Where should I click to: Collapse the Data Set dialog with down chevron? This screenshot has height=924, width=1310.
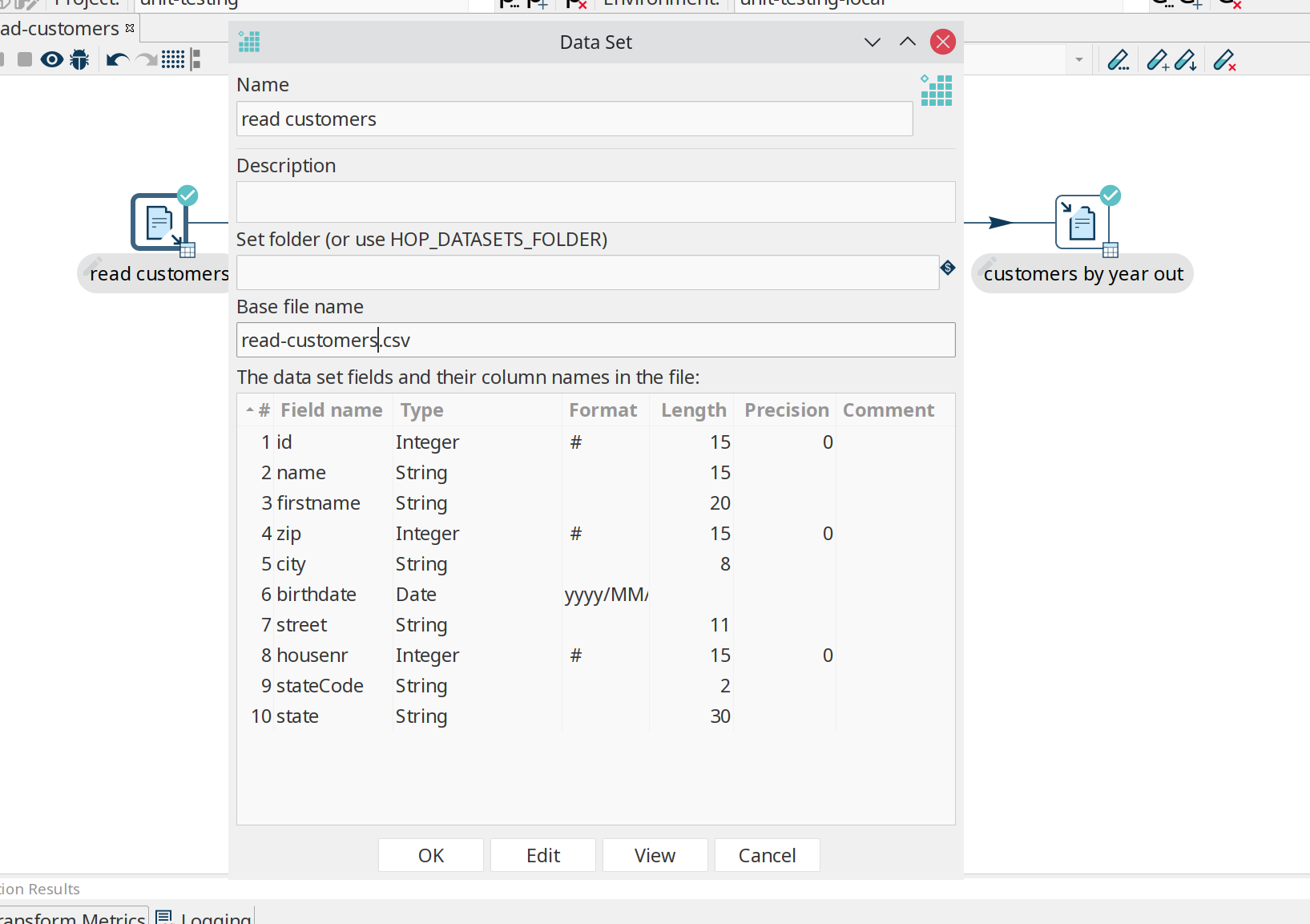(873, 42)
